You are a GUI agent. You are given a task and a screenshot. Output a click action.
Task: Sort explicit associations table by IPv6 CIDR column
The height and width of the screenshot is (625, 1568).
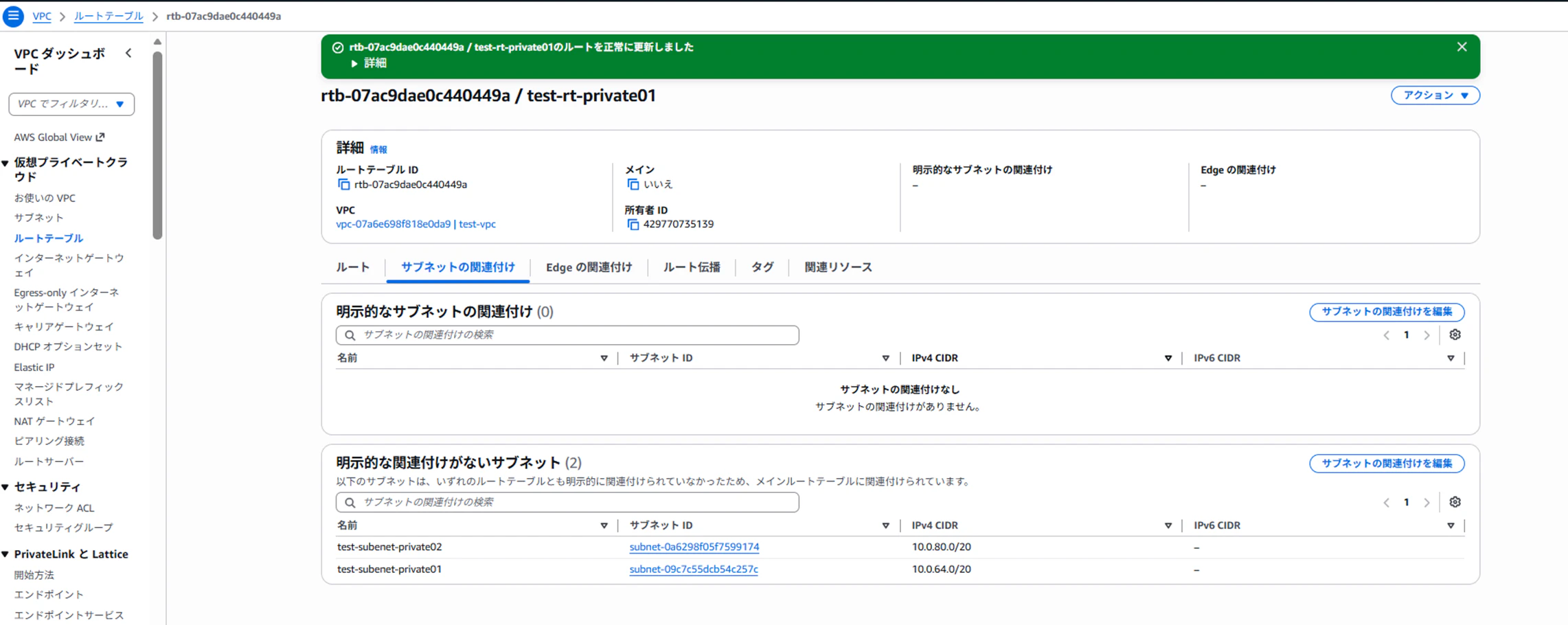[x=1450, y=359]
